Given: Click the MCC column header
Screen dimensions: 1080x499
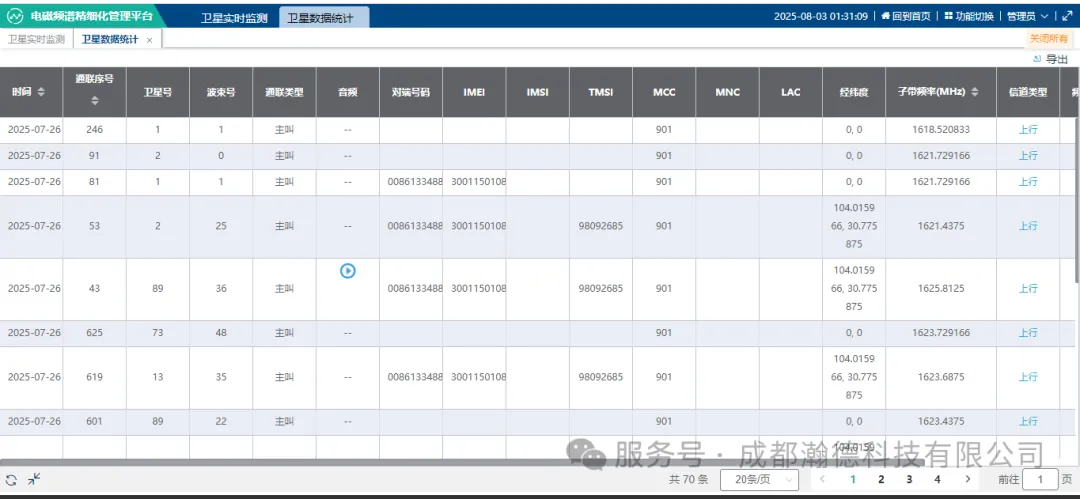Looking at the screenshot, I should click(664, 92).
